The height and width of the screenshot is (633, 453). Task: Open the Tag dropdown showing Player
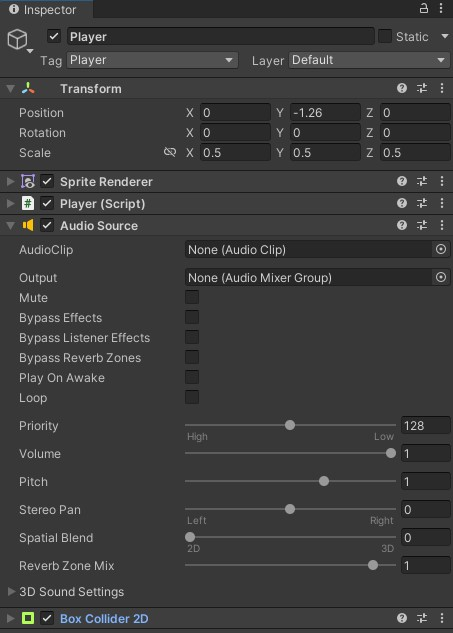coord(152,60)
